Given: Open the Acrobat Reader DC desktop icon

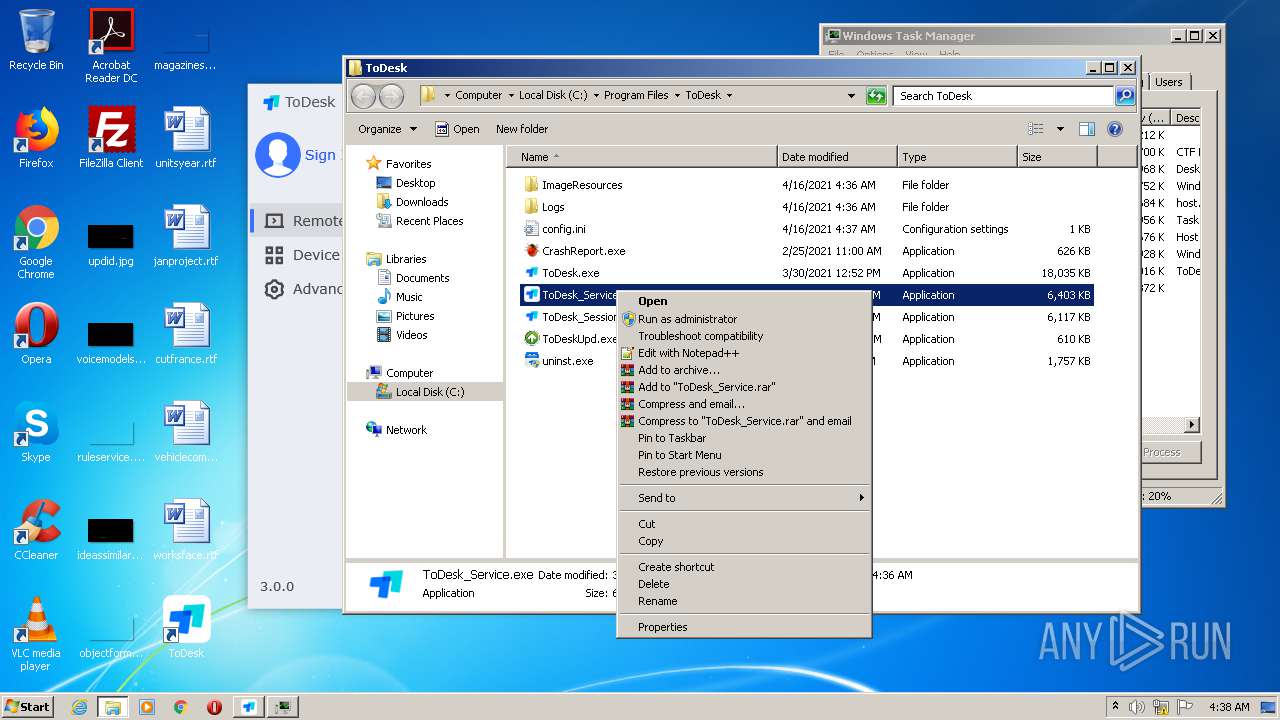Looking at the screenshot, I should [111, 46].
